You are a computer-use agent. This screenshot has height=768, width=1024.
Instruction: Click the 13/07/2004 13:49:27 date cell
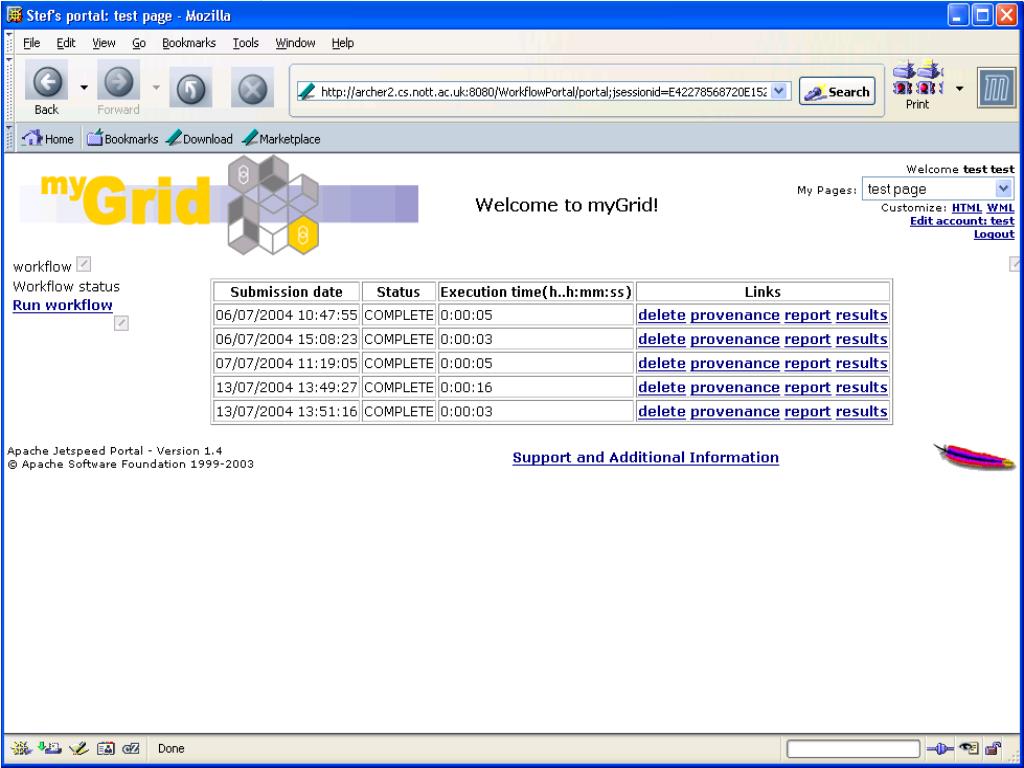[x=287, y=387]
